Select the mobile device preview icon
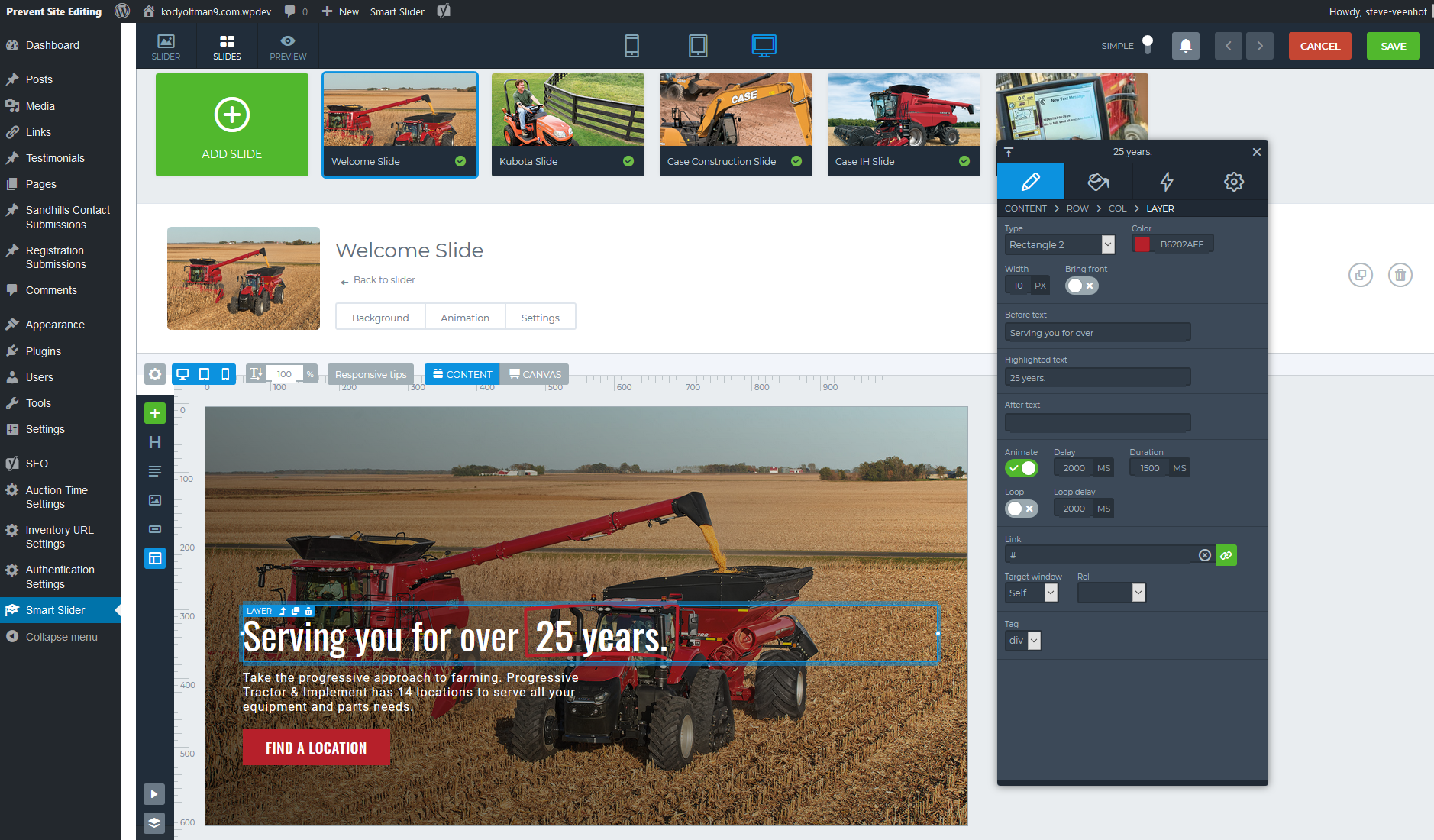 (631, 46)
